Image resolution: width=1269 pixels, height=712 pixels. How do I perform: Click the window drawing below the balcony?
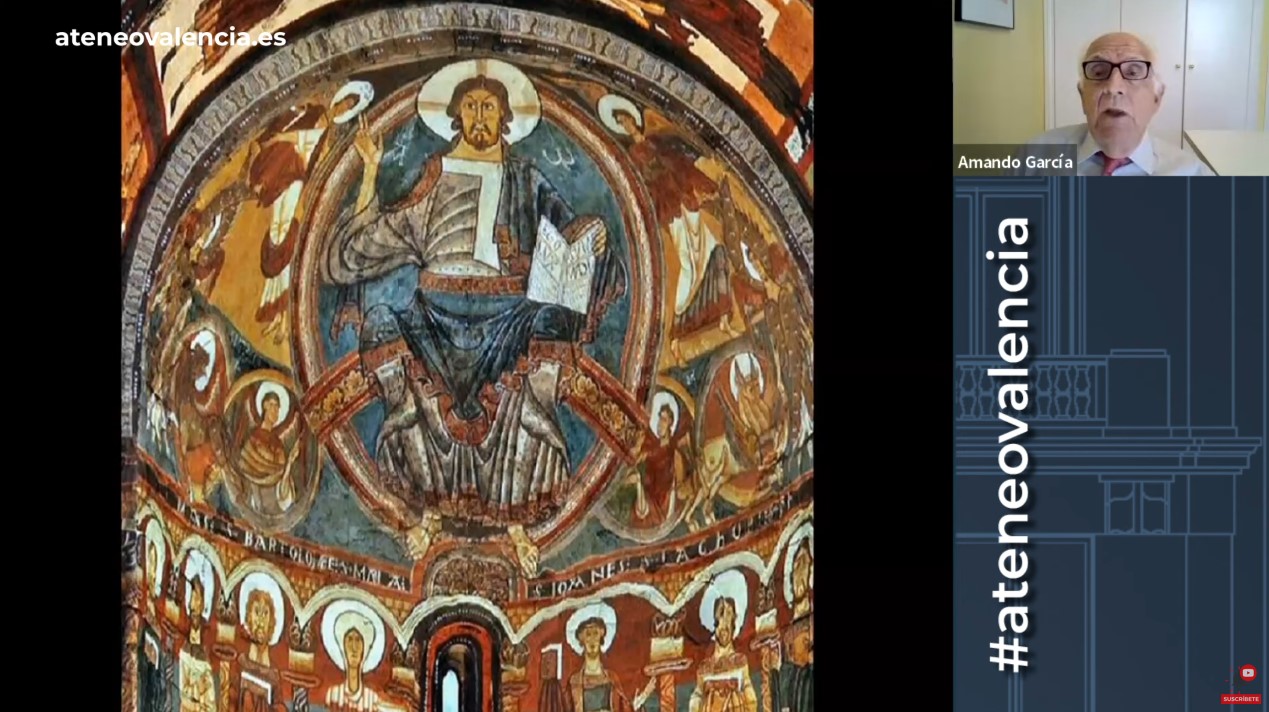pyautogui.click(x=1135, y=507)
